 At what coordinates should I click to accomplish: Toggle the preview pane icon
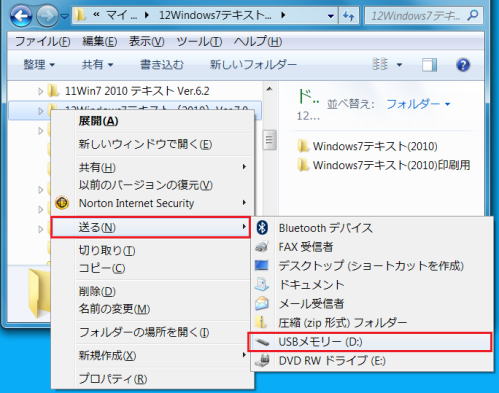click(x=429, y=65)
